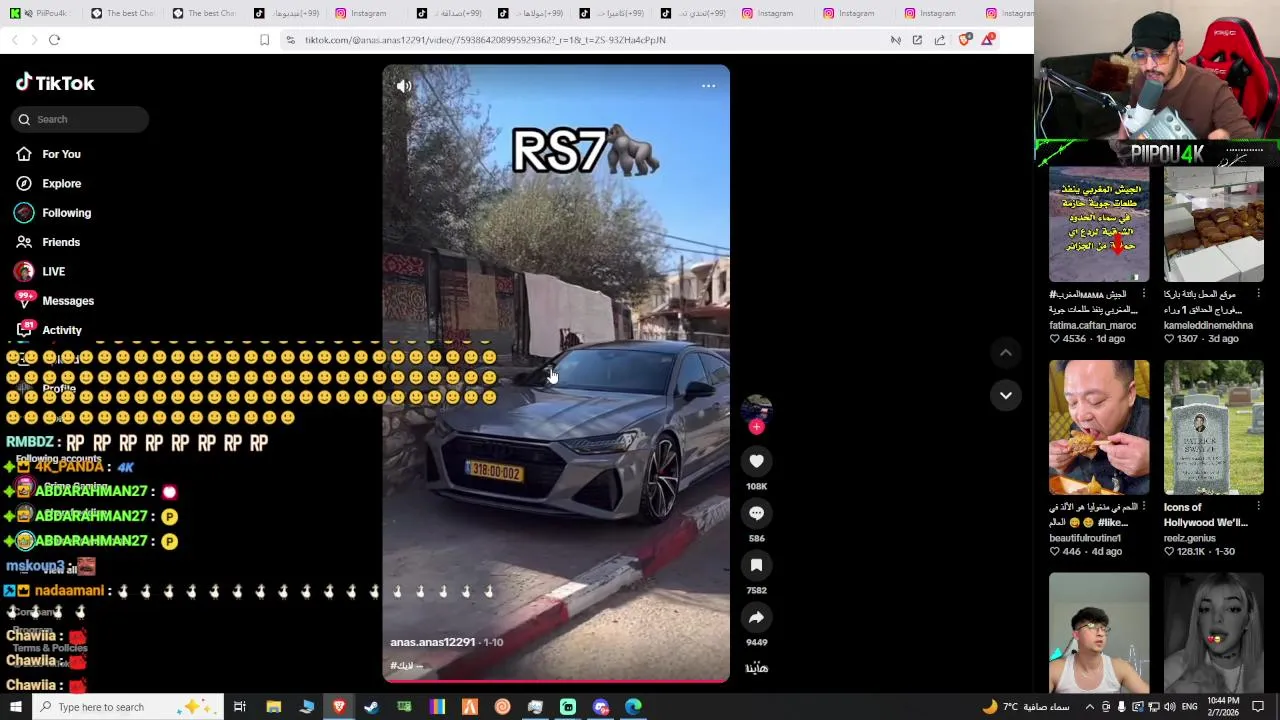
Task: Share the video with the arrow icon
Action: 756,617
